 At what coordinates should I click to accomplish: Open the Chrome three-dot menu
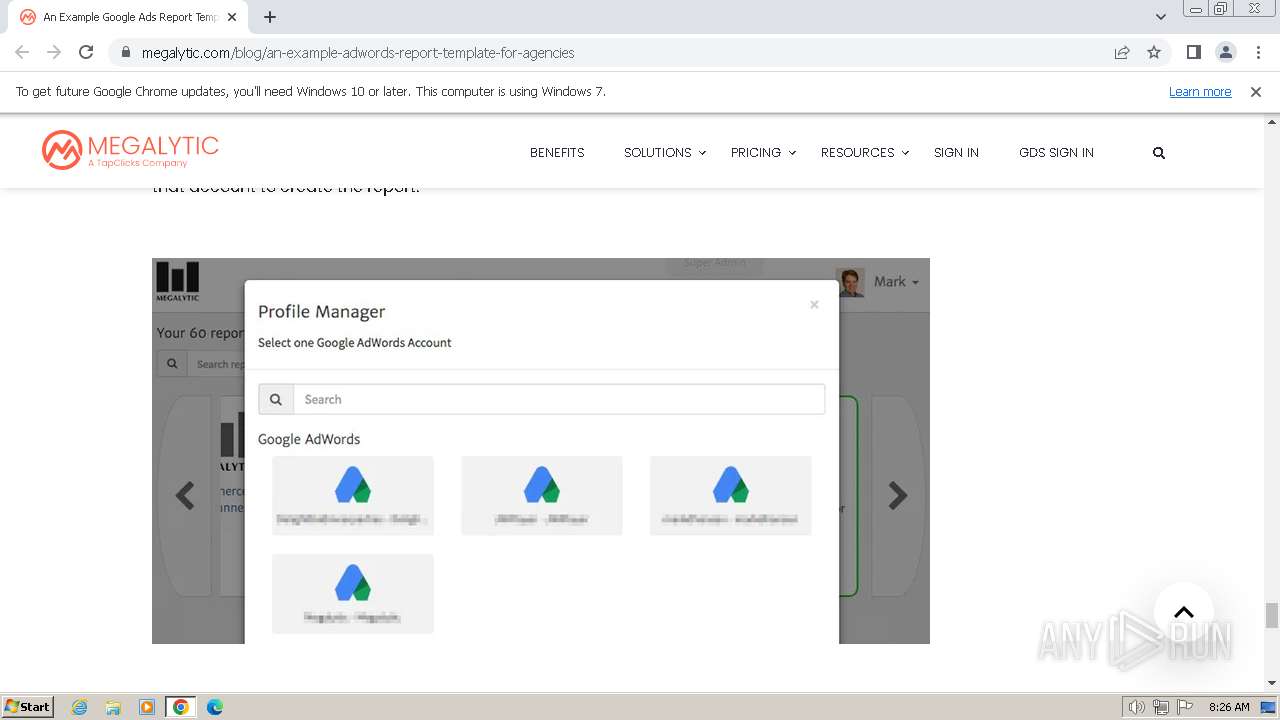pos(1258,52)
